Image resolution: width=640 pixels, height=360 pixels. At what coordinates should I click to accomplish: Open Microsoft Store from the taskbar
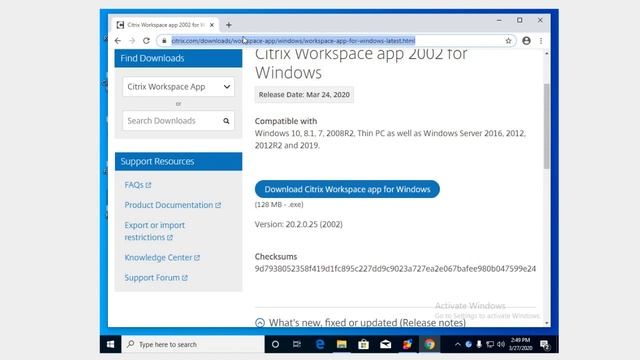click(x=363, y=344)
